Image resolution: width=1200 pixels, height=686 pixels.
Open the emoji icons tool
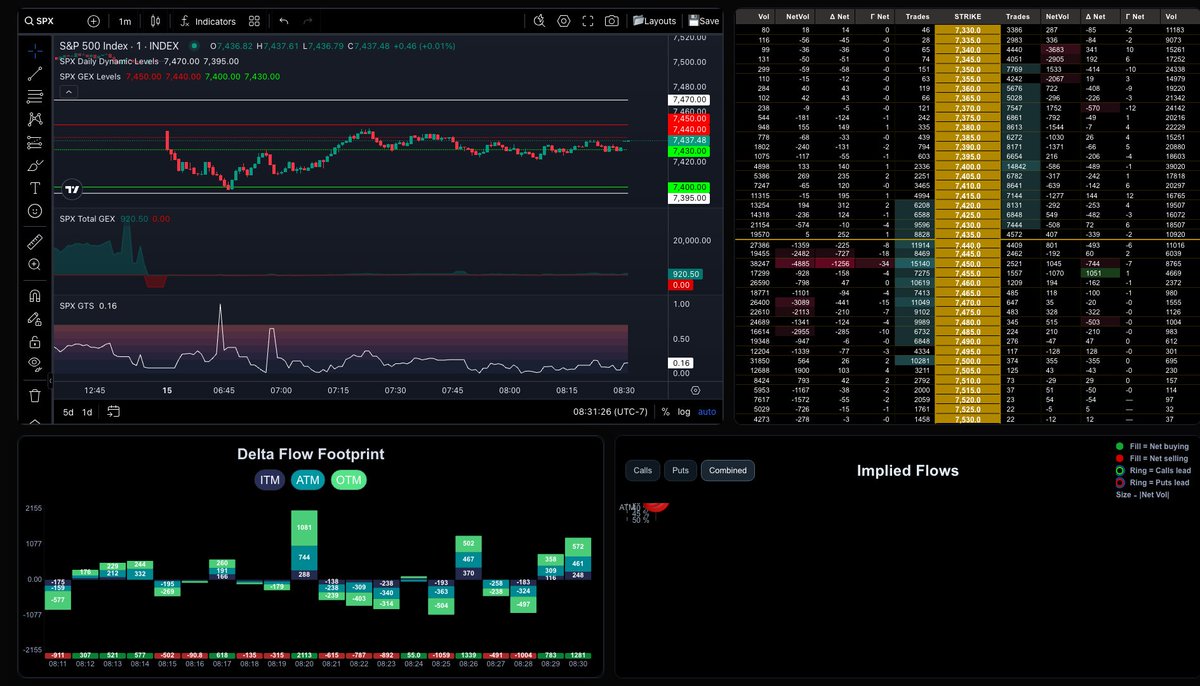[x=35, y=210]
